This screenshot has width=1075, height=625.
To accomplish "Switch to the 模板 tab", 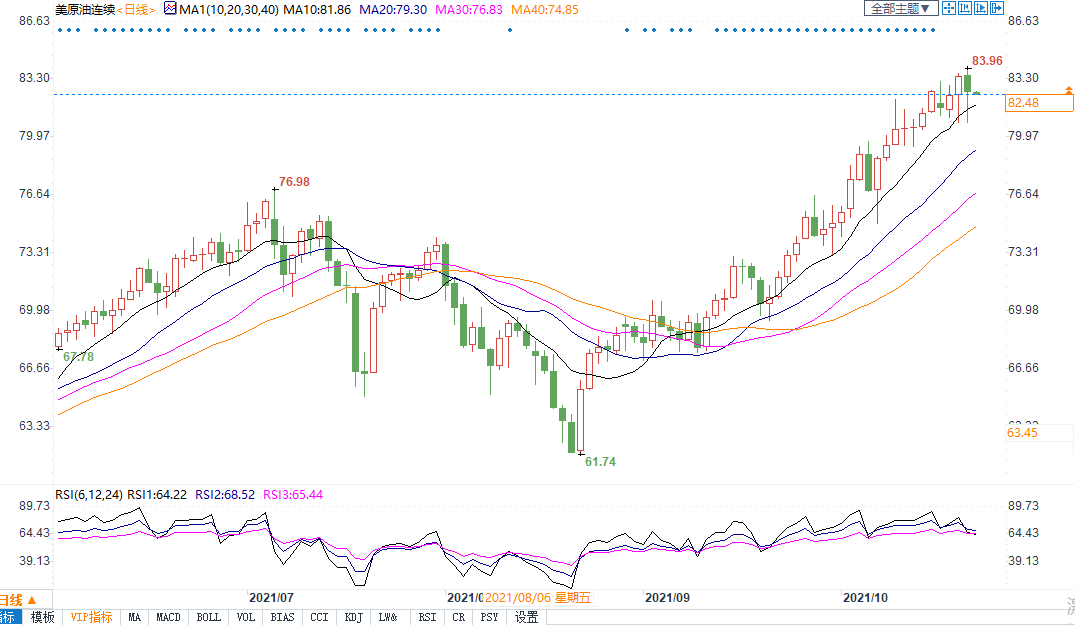I will (43, 617).
